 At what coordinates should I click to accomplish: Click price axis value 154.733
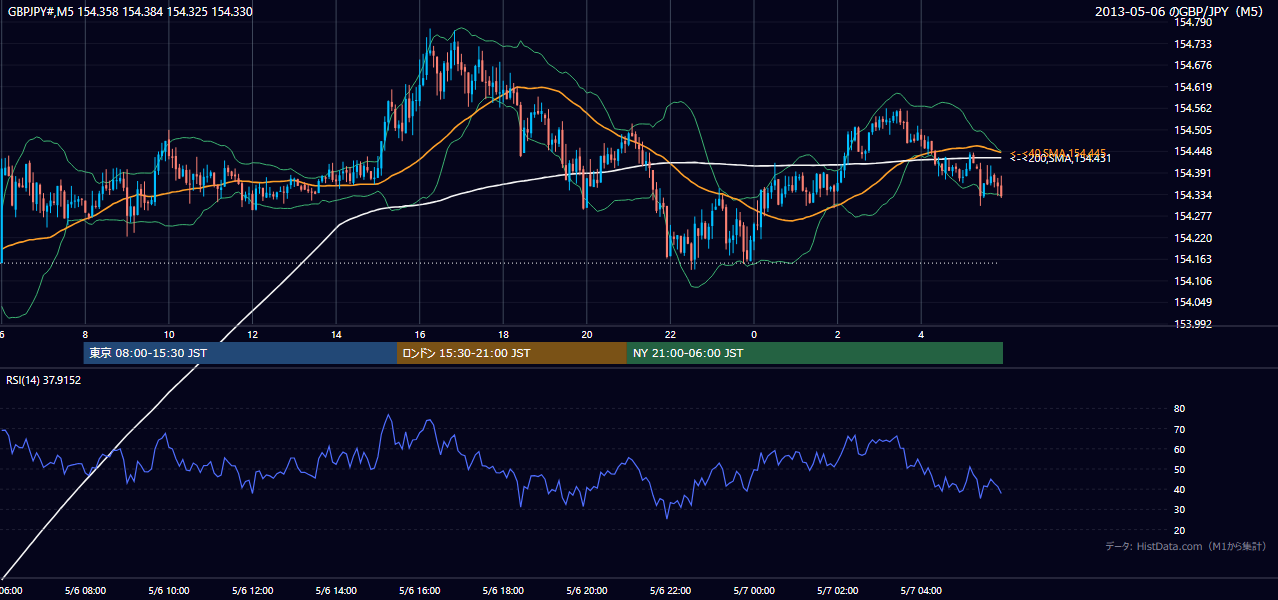tap(1194, 44)
